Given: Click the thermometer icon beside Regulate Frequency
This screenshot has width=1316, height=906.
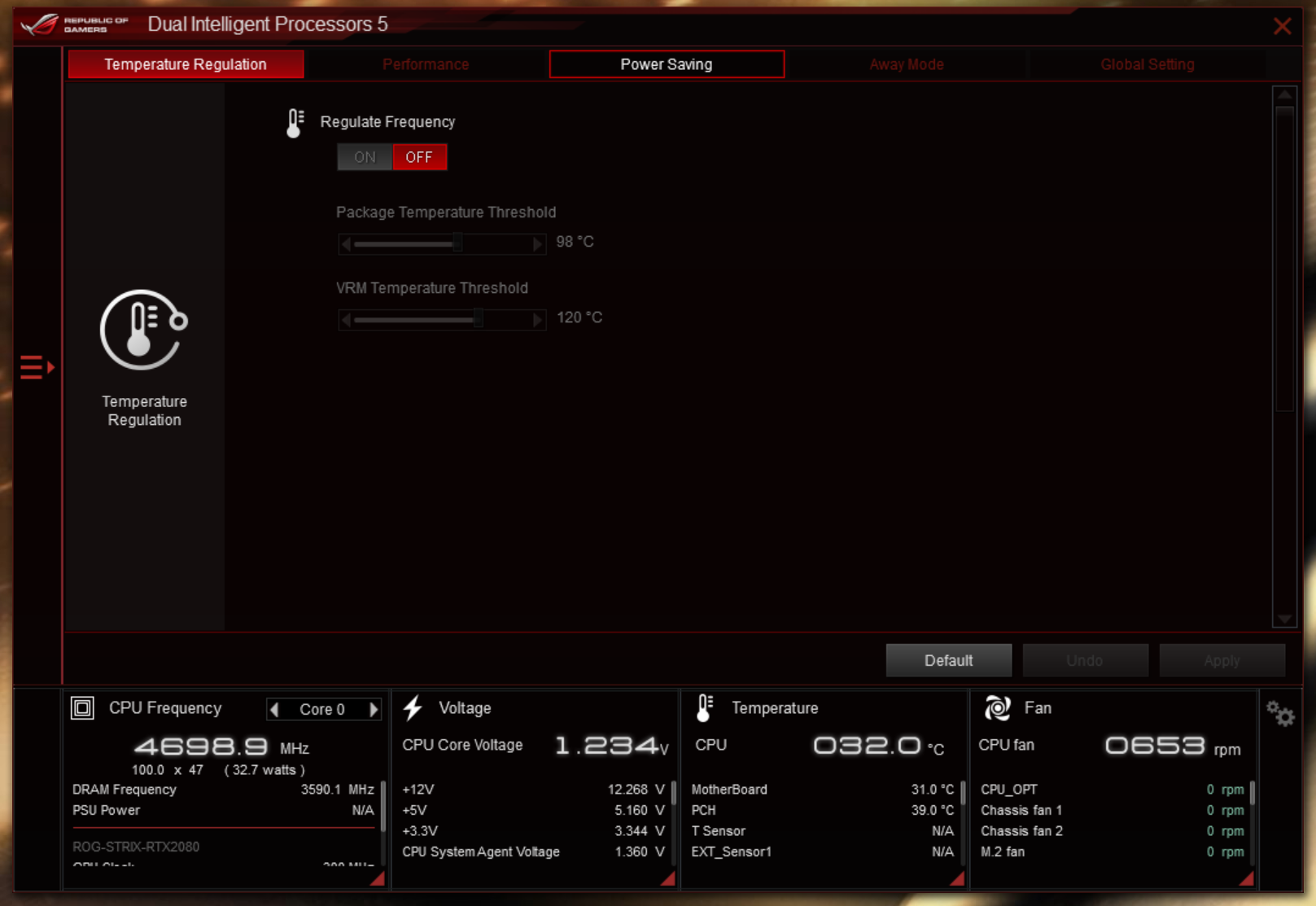Looking at the screenshot, I should [295, 123].
